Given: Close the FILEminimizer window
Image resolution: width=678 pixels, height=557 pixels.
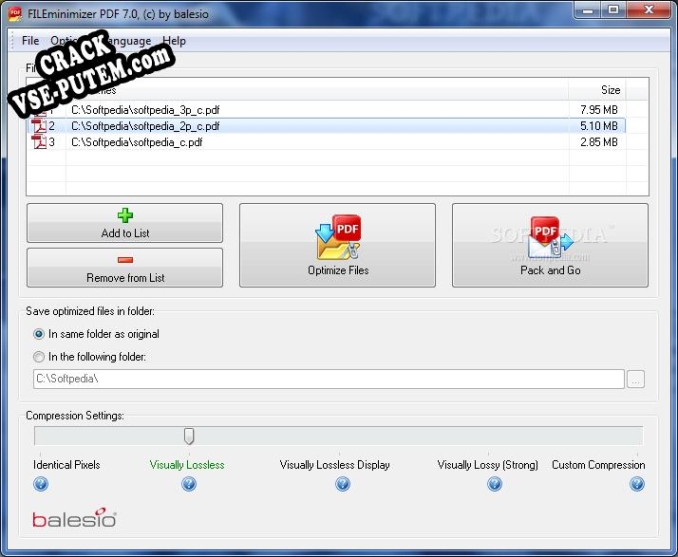Looking at the screenshot, I should pos(649,10).
